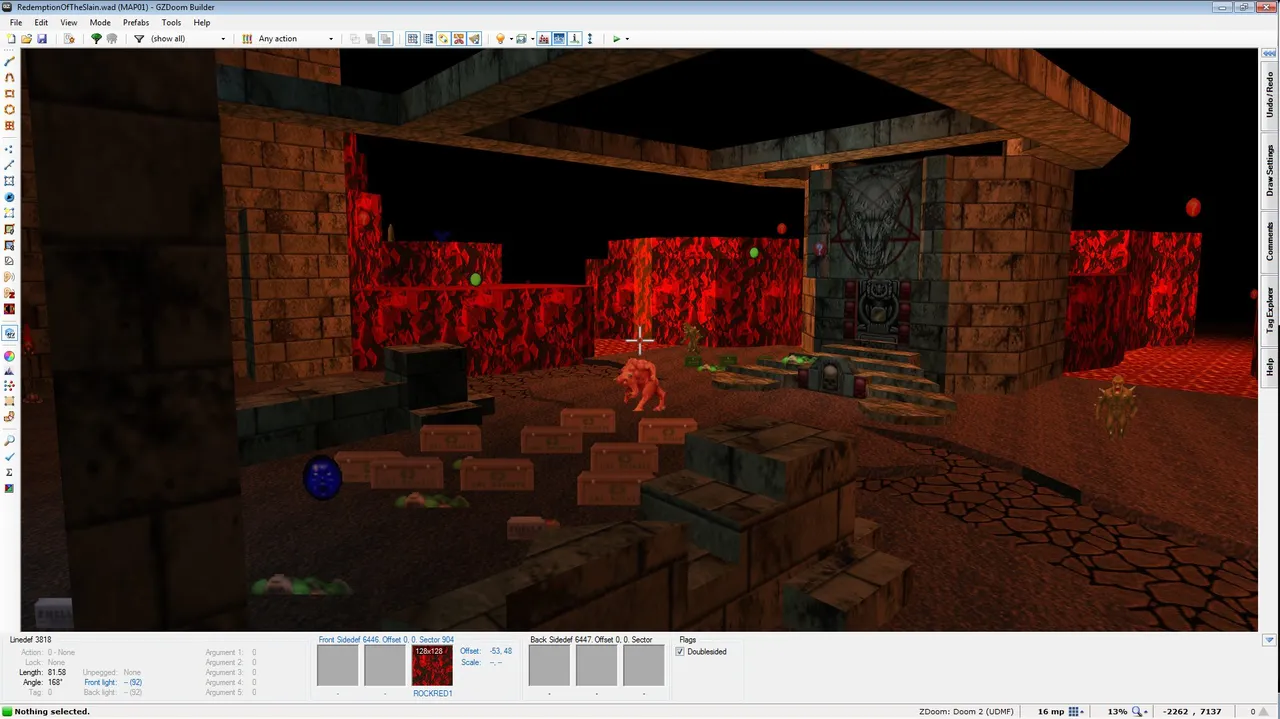Toggle the grid view toolbar button
The image size is (1280, 719).
[x=412, y=39]
